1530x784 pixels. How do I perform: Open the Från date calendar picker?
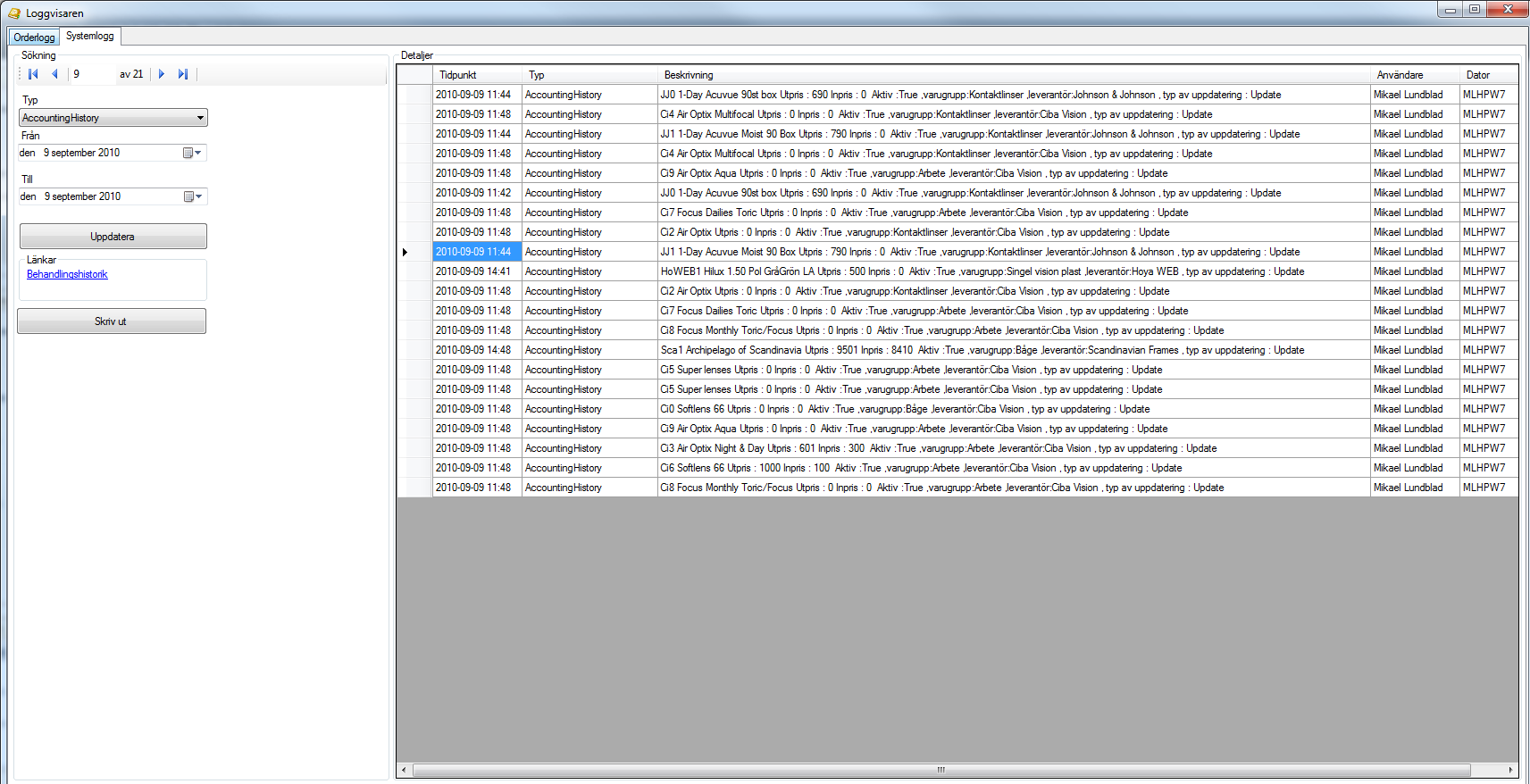(x=193, y=153)
